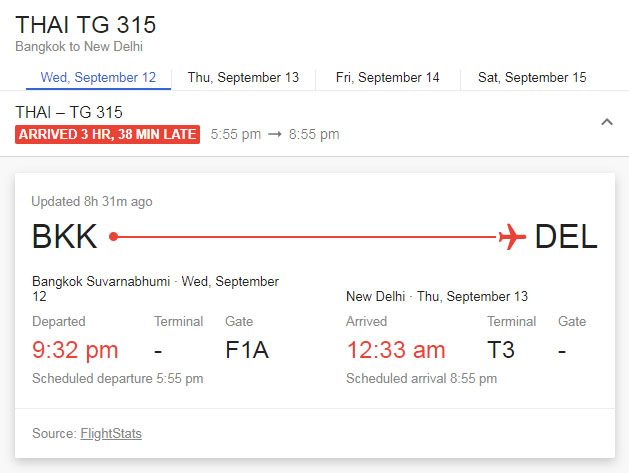Image resolution: width=629 pixels, height=473 pixels.
Task: Click the DEL airport code
Action: click(x=566, y=237)
